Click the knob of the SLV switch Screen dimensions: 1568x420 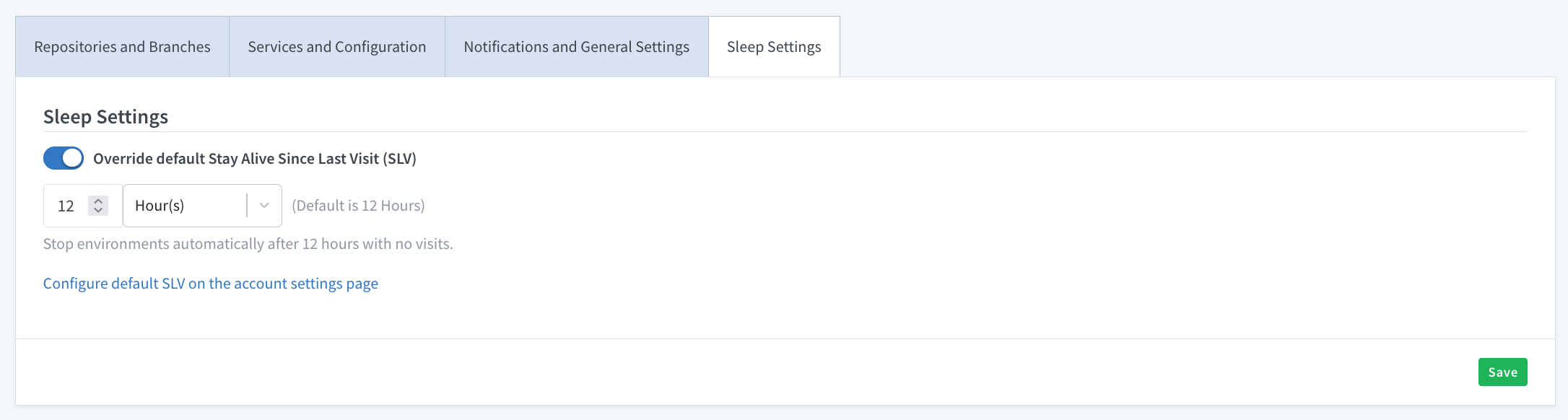(72, 158)
